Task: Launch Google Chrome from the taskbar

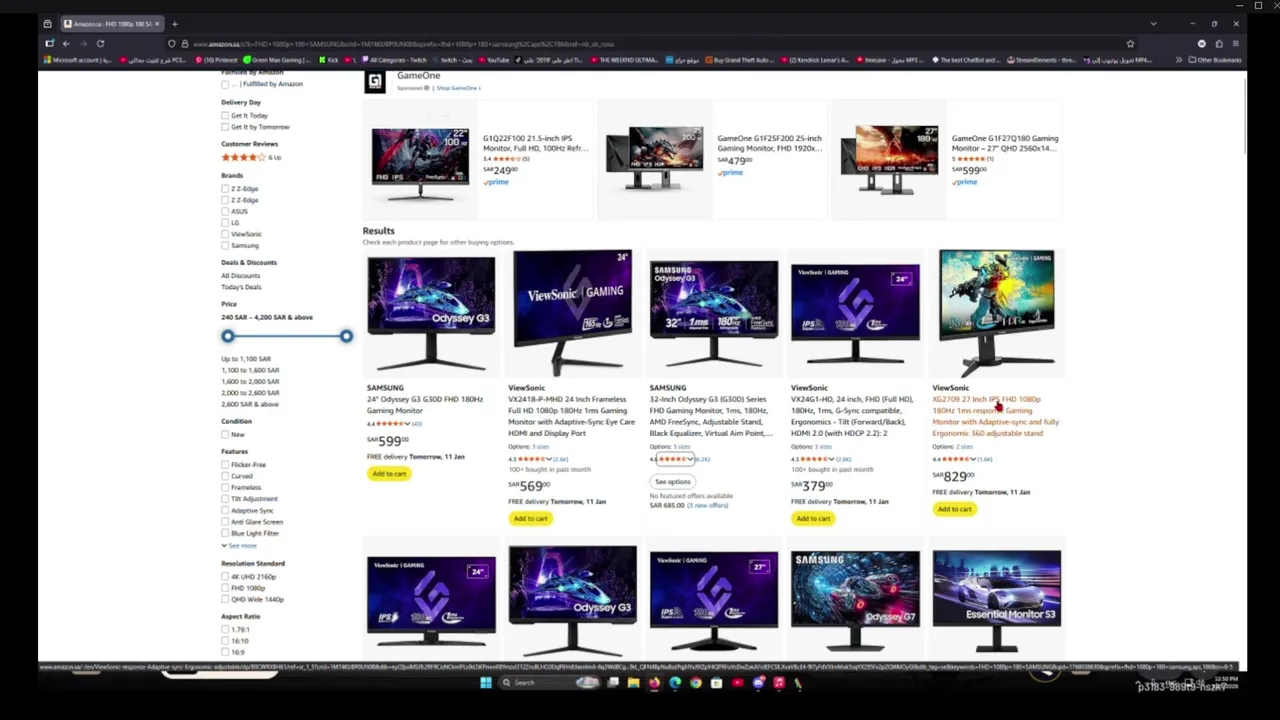Action: click(696, 683)
